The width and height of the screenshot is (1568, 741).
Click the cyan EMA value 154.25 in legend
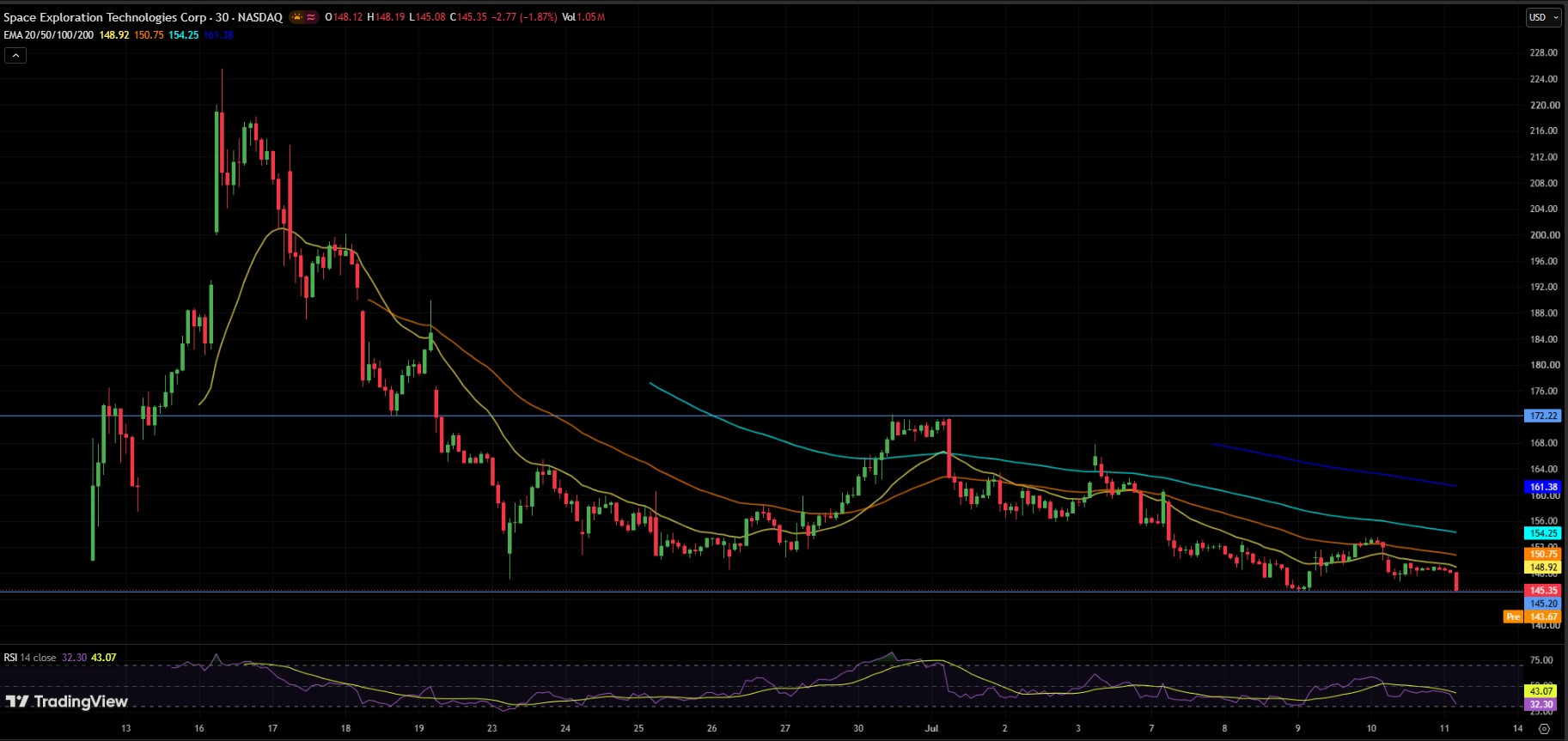(x=184, y=35)
